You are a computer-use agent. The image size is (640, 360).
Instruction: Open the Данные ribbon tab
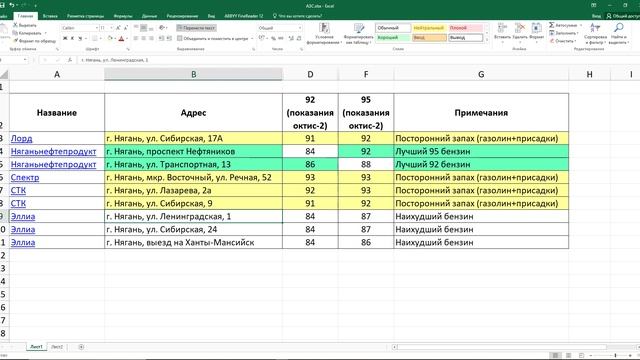pyautogui.click(x=149, y=16)
